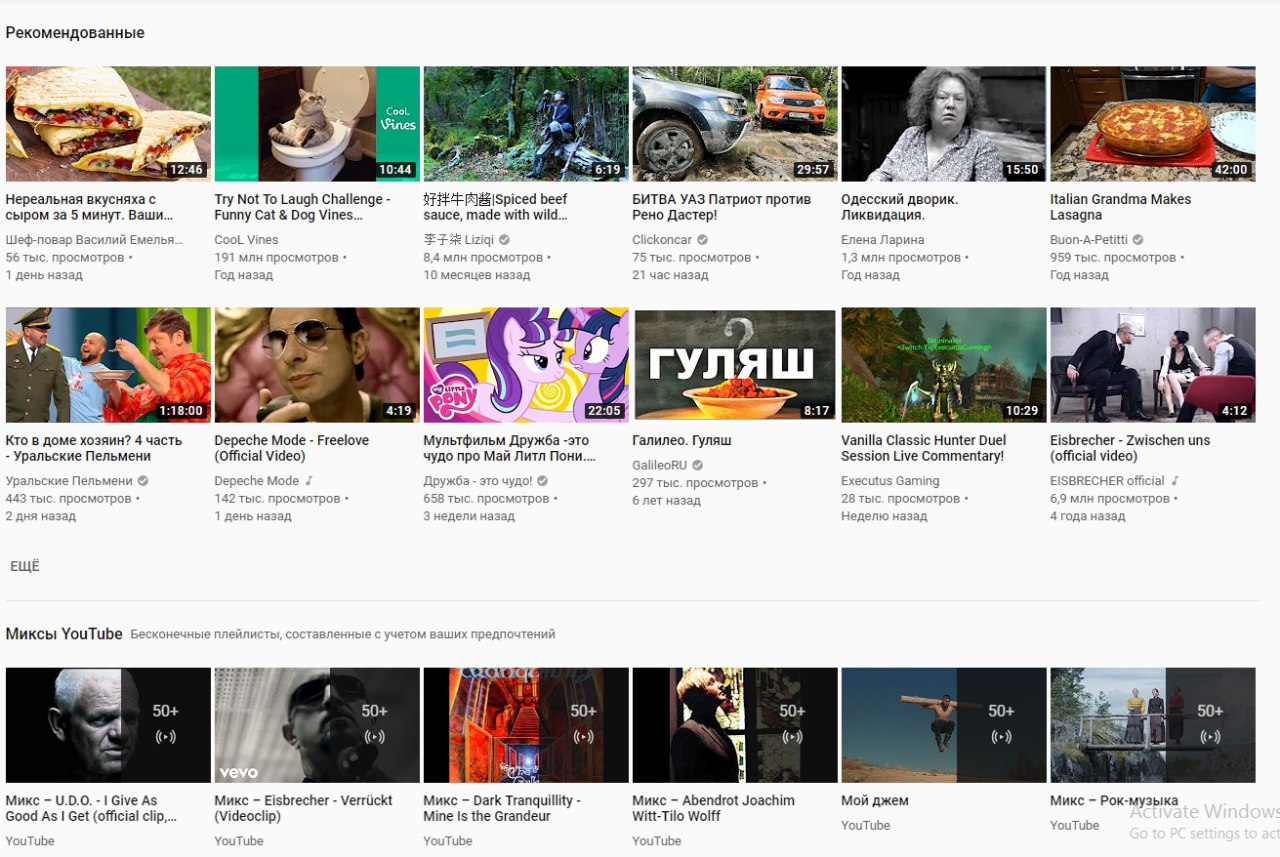This screenshot has height=857, width=1280.
Task: Go to Елена Ларина channel
Action: [x=883, y=240]
